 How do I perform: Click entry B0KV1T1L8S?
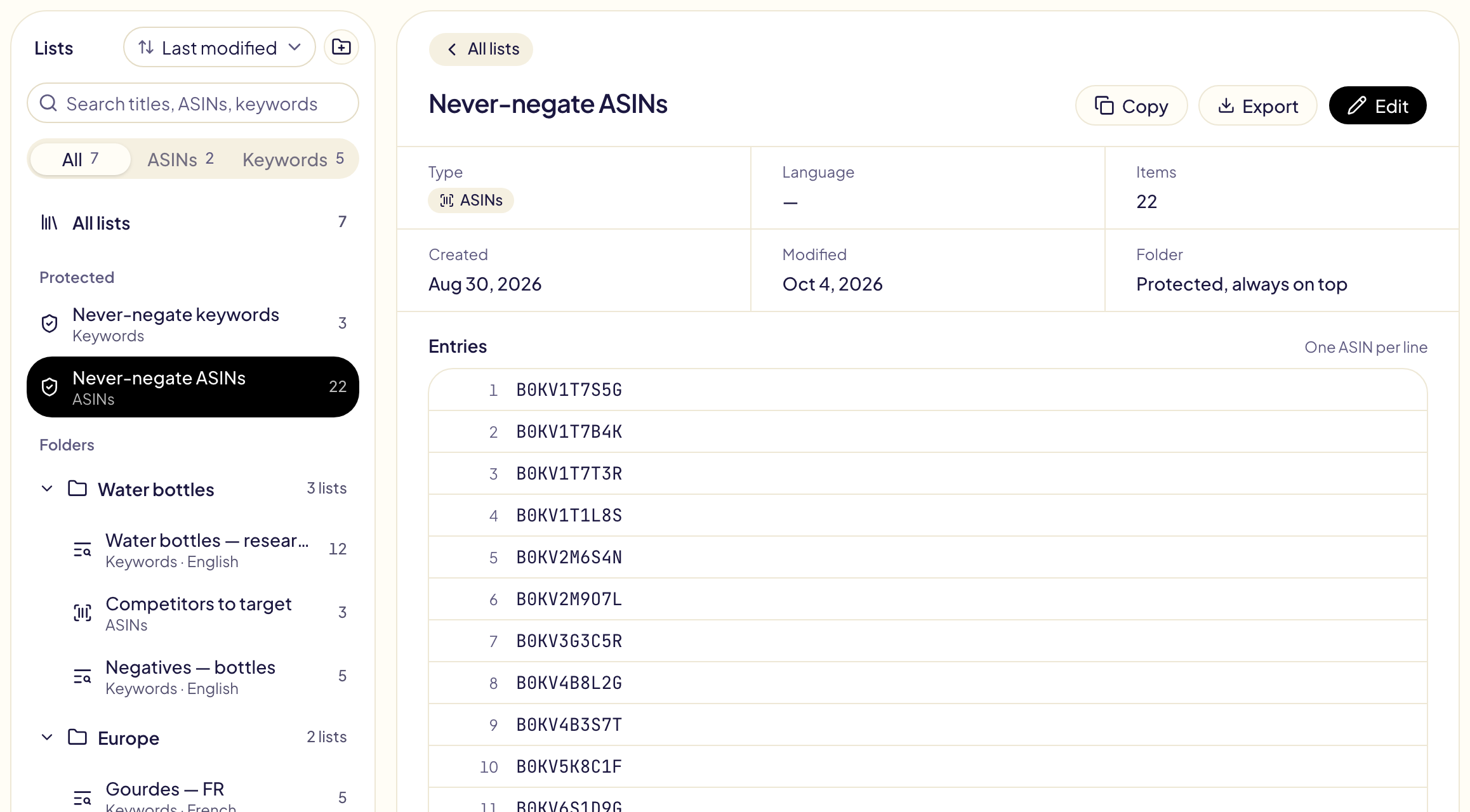928,516
